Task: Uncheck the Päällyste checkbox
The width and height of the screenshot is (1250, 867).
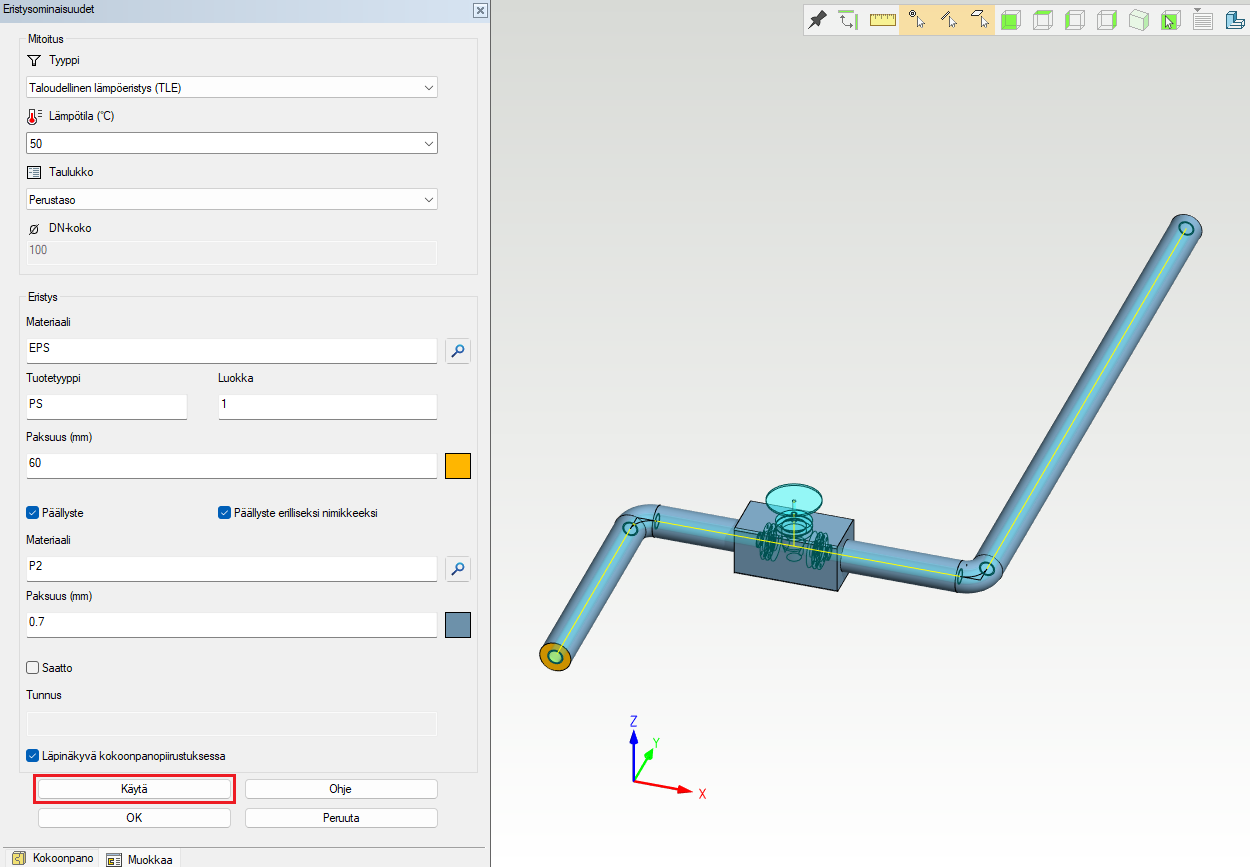Action: click(x=33, y=513)
